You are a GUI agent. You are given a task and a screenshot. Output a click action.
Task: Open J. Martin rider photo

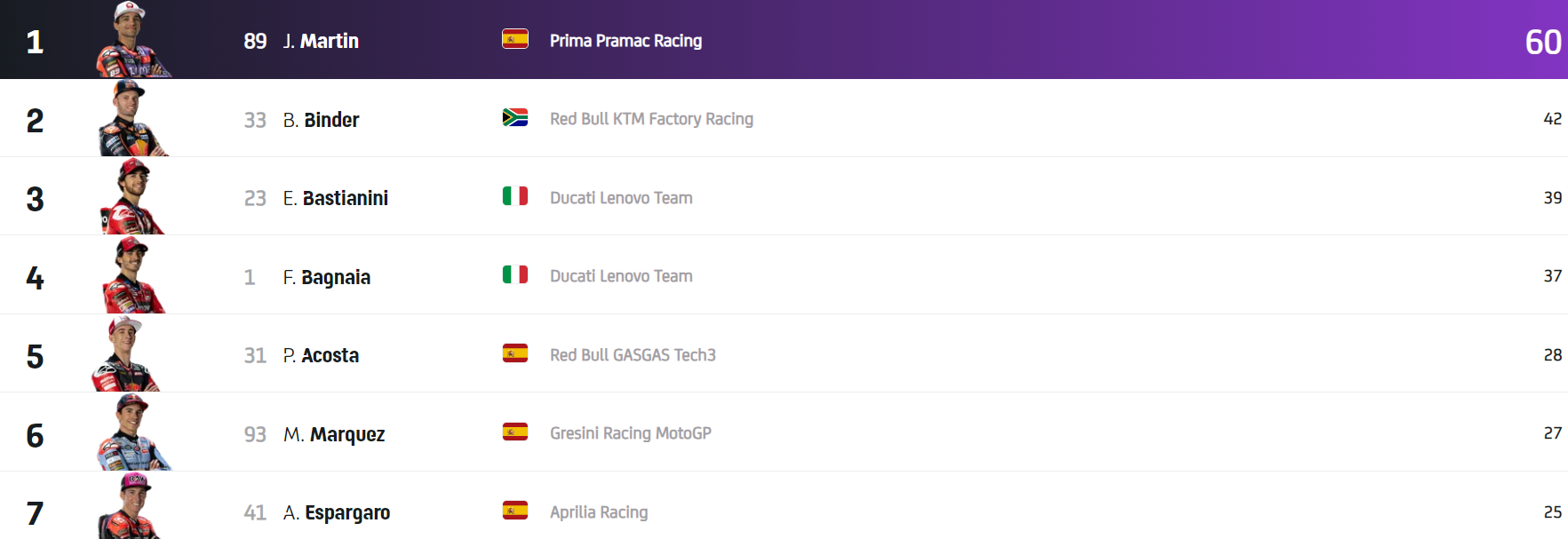(x=131, y=41)
